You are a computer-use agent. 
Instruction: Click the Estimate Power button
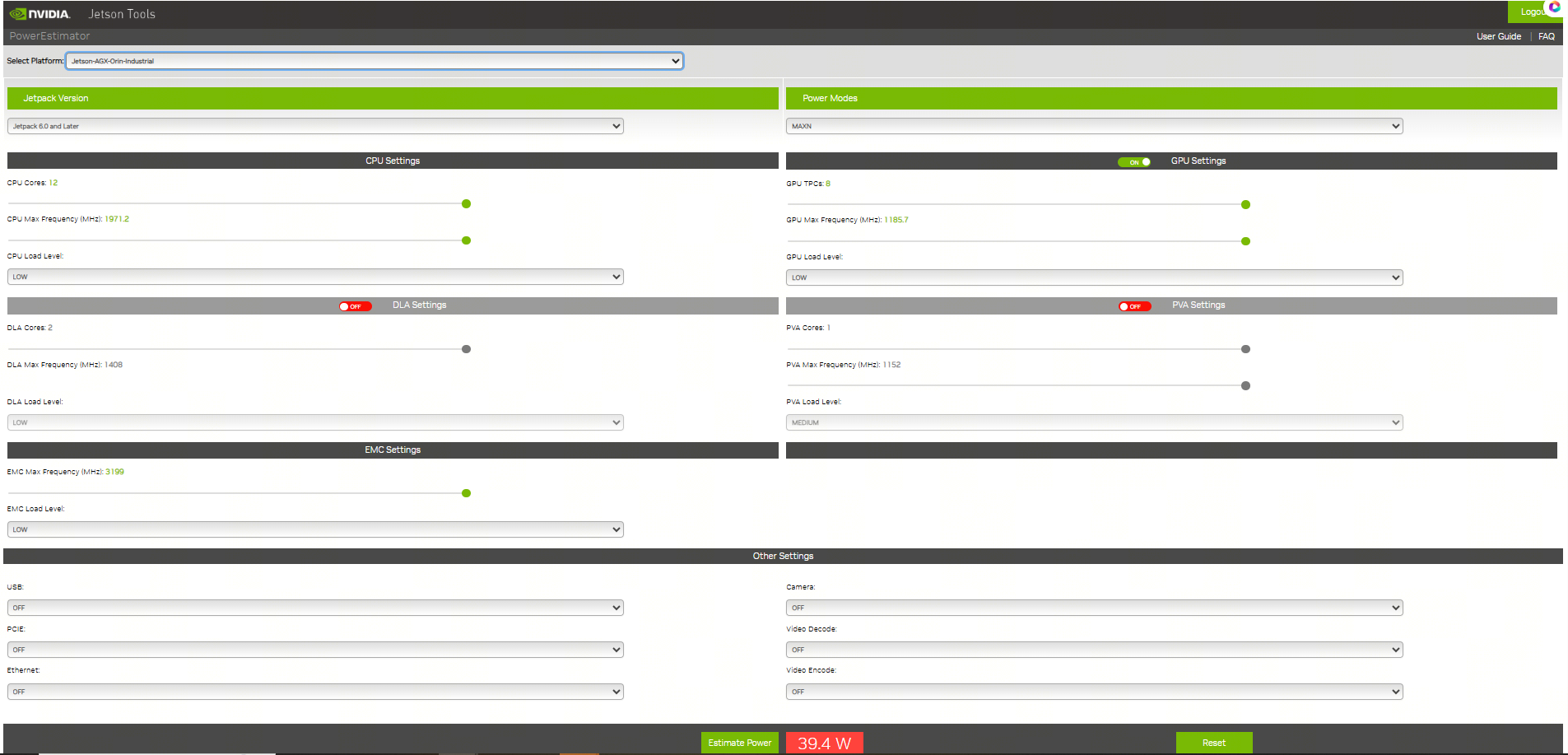(x=739, y=743)
